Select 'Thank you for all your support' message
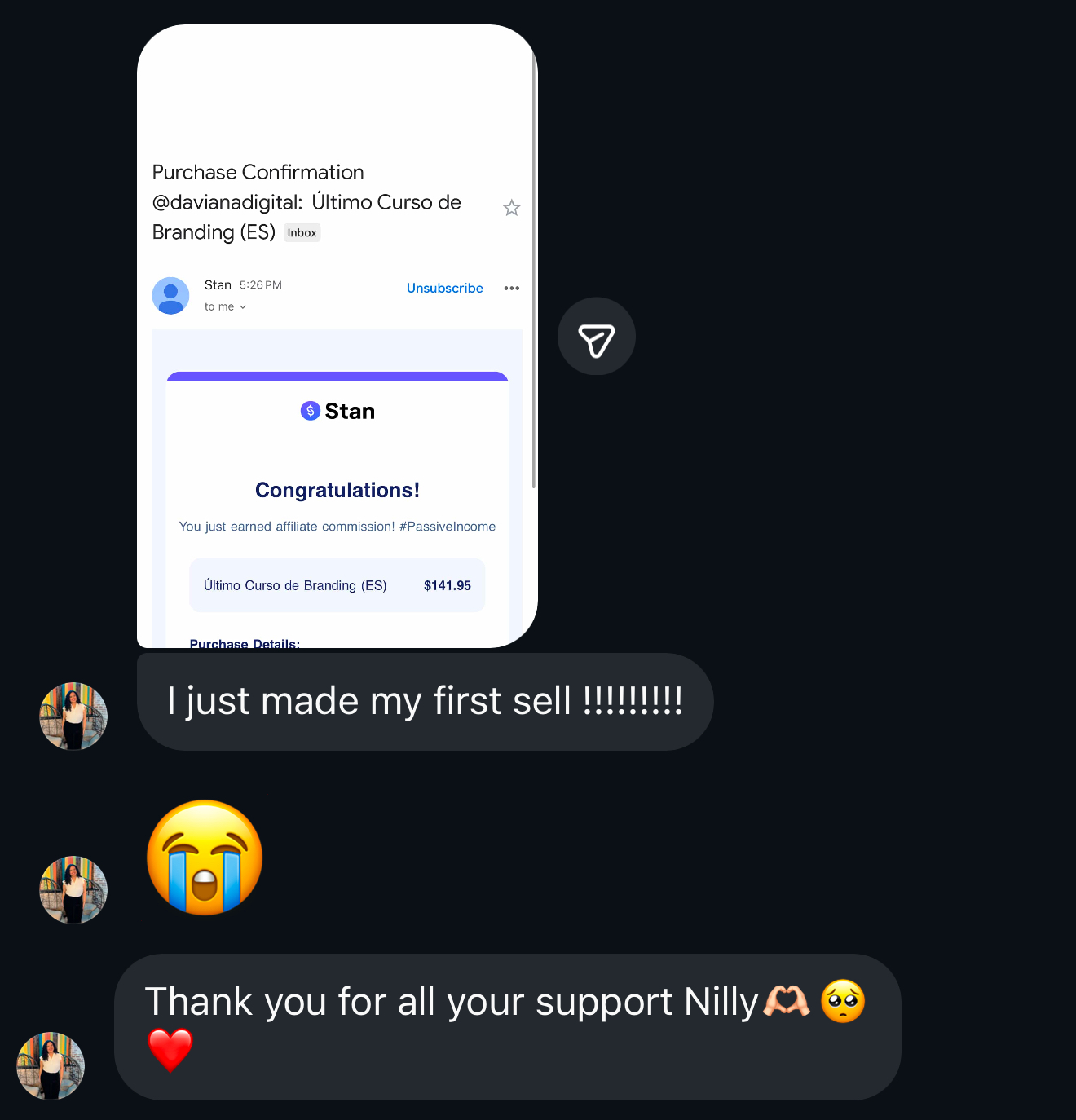This screenshot has height=1120, width=1076. [508, 1027]
